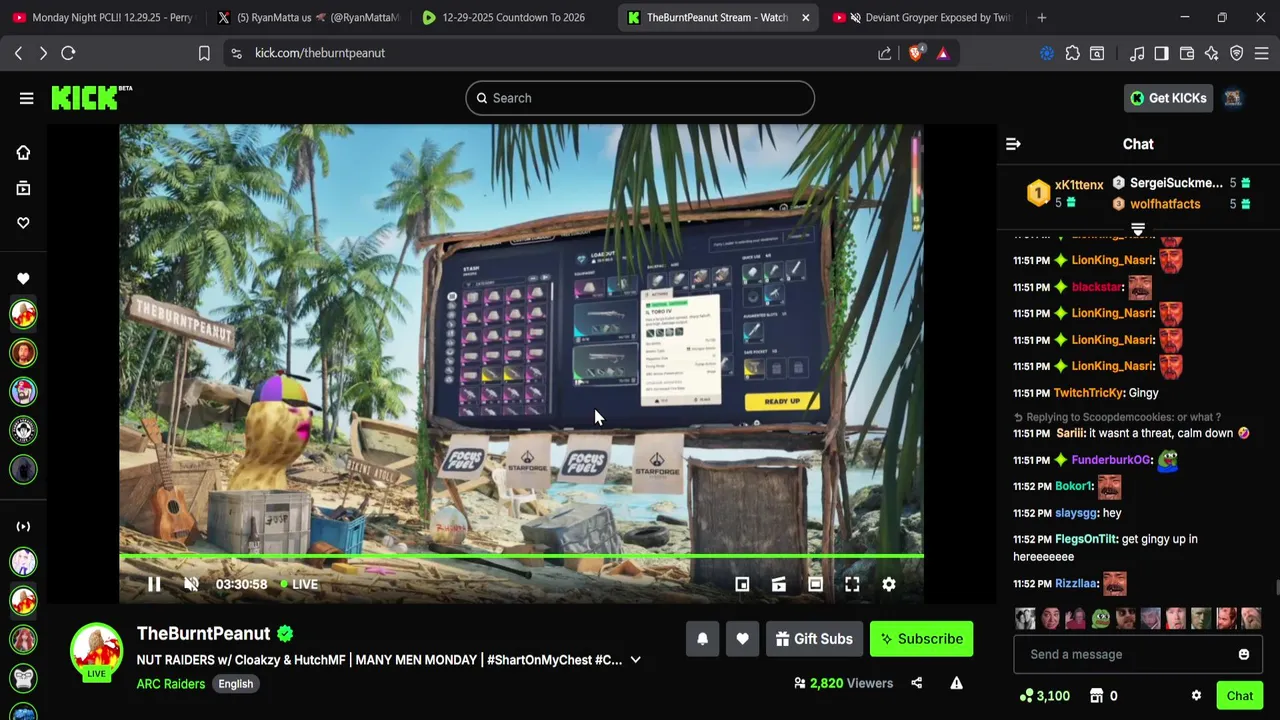1280x720 pixels.
Task: Click username FlegsOnTilt in chat
Action: pyautogui.click(x=1086, y=539)
